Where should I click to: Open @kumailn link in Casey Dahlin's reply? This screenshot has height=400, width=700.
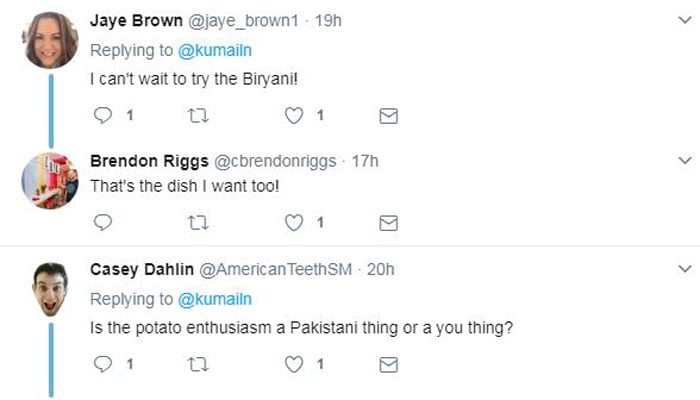pyautogui.click(x=215, y=299)
